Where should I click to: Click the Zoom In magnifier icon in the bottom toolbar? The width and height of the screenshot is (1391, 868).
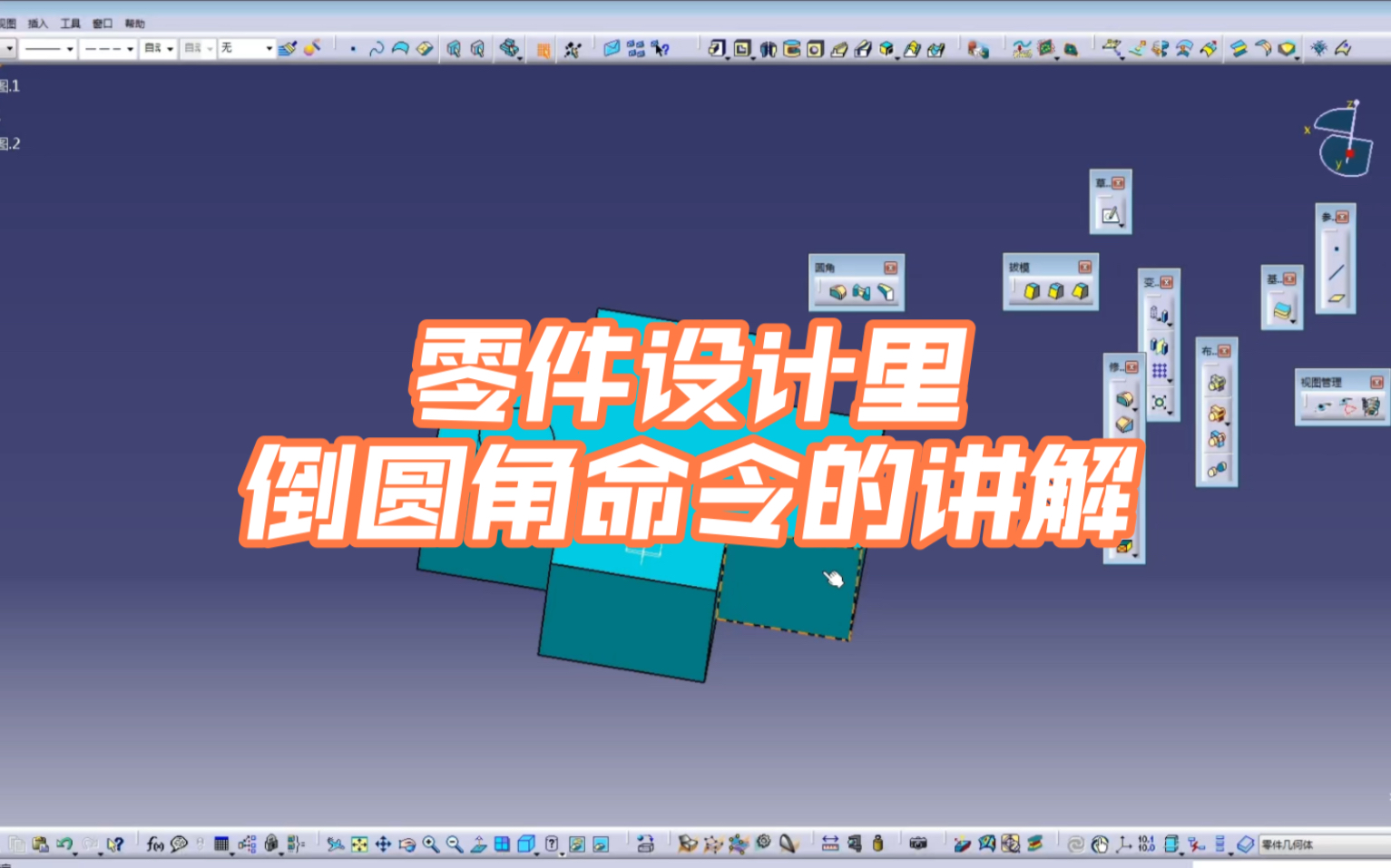click(431, 843)
